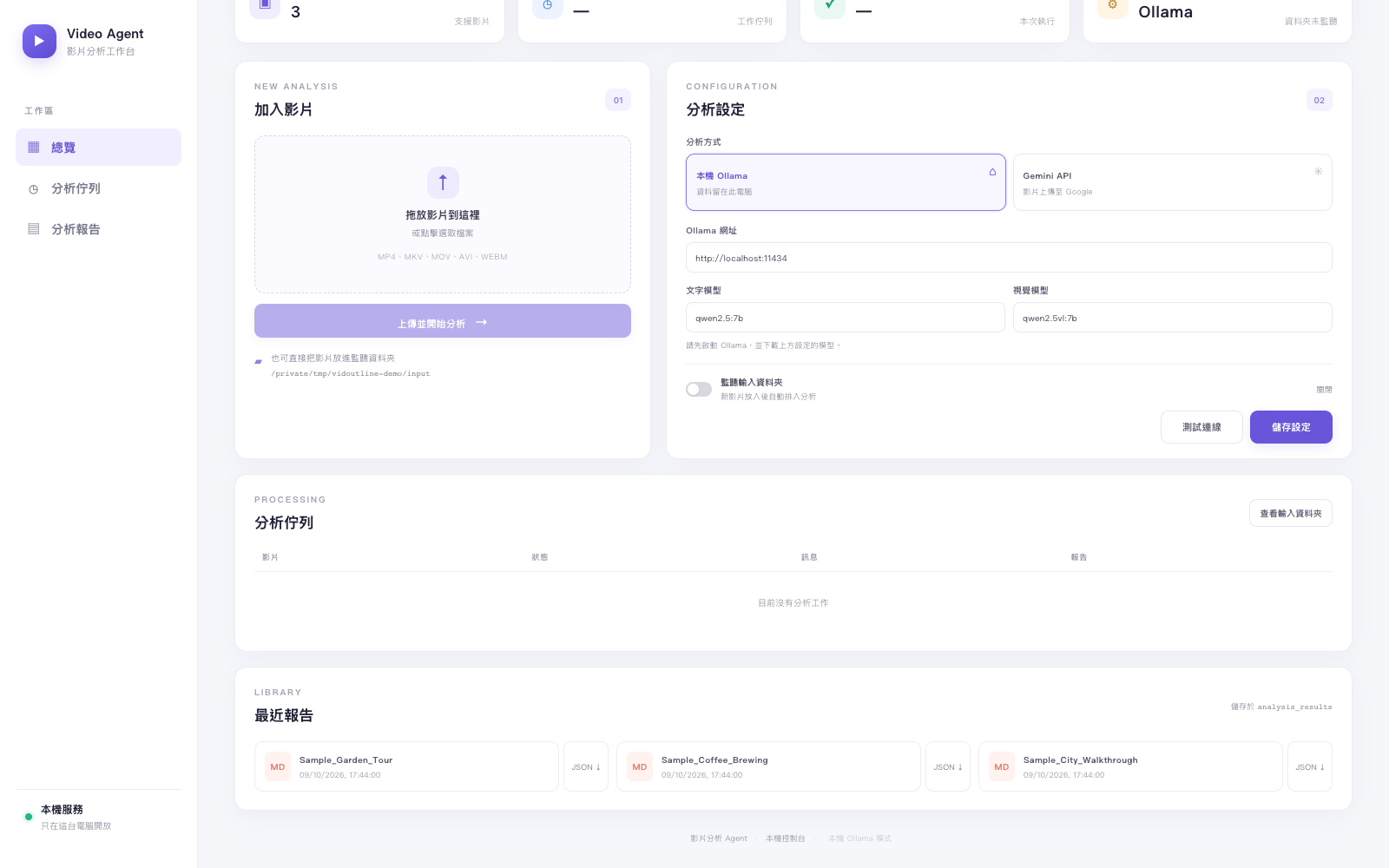Click the /private/tmp/vidoutline-demo/input path text

351,374
